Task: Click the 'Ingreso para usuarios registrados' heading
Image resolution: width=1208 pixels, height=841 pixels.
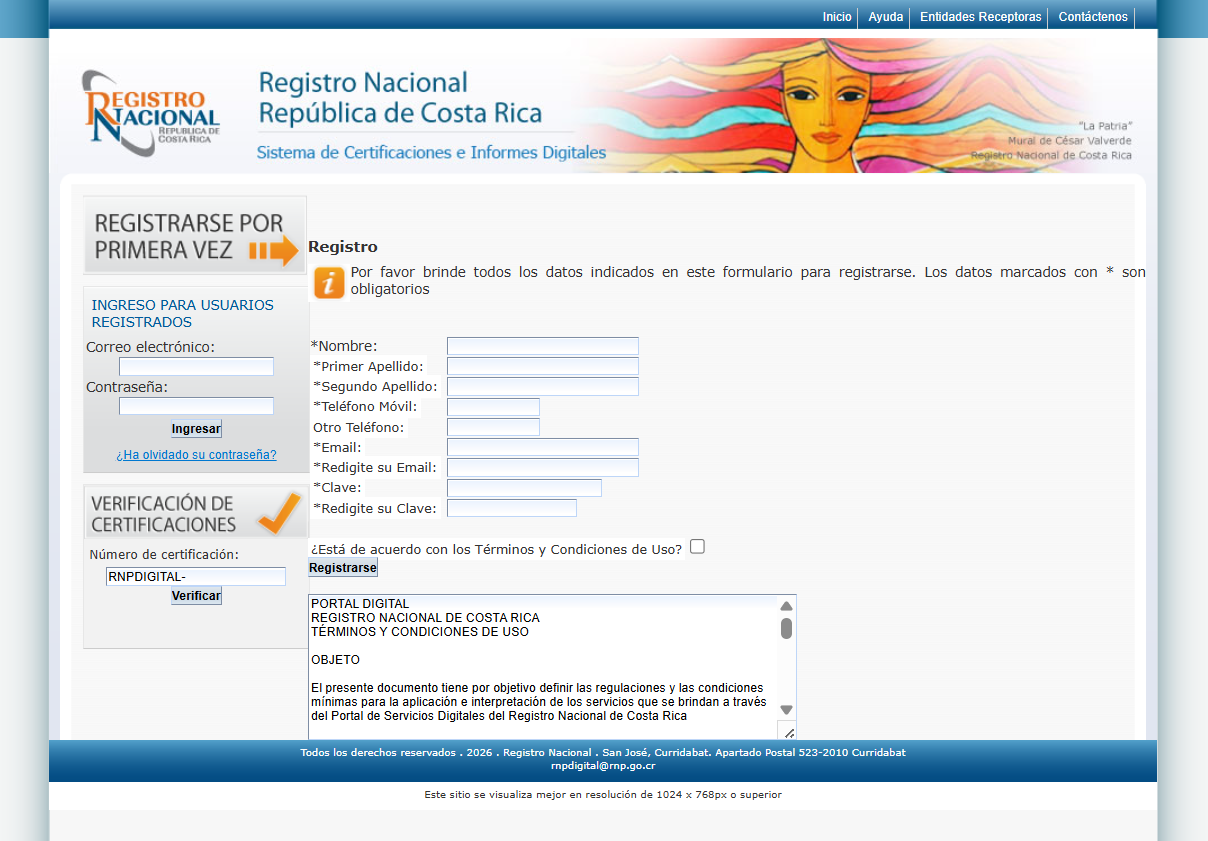Action: coord(182,313)
